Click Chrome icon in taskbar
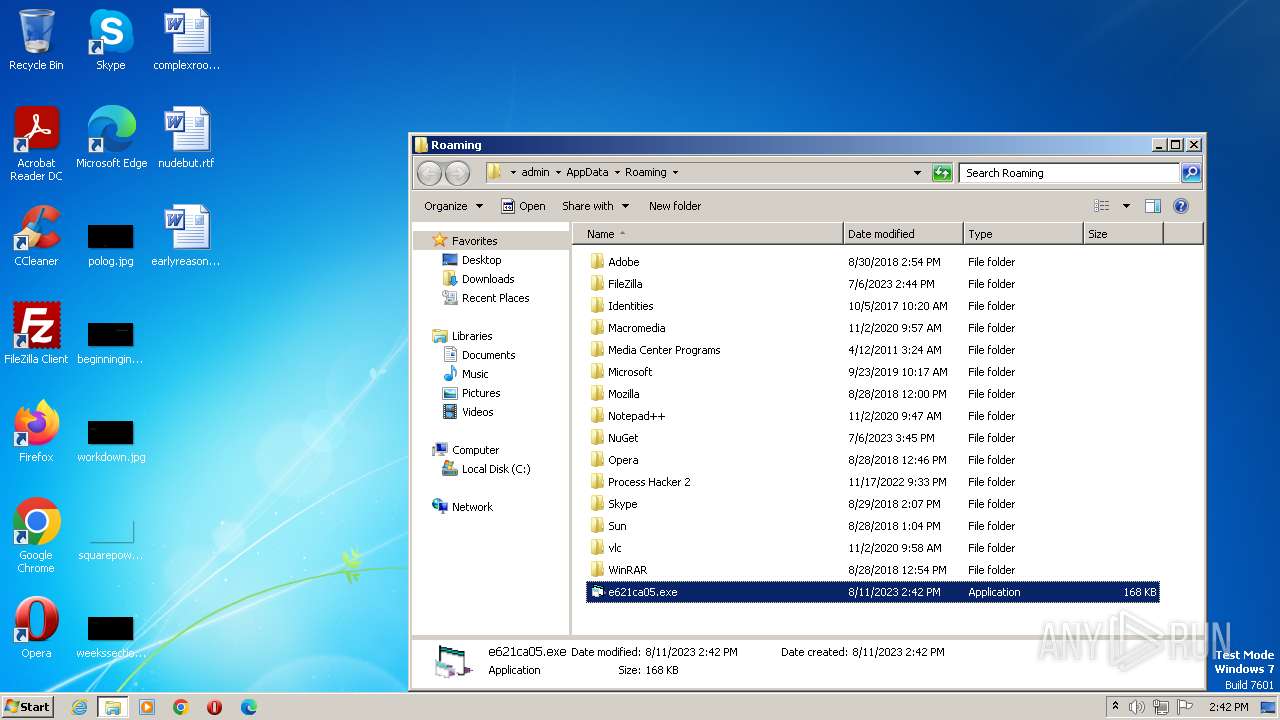 pyautogui.click(x=181, y=707)
